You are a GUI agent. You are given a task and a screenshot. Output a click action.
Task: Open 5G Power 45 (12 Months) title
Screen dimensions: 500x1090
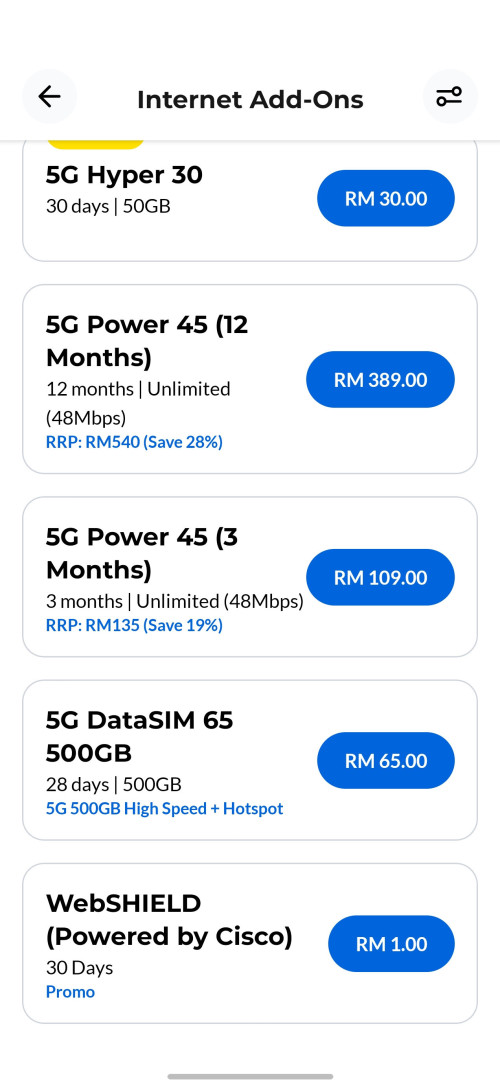pyautogui.click(x=147, y=341)
